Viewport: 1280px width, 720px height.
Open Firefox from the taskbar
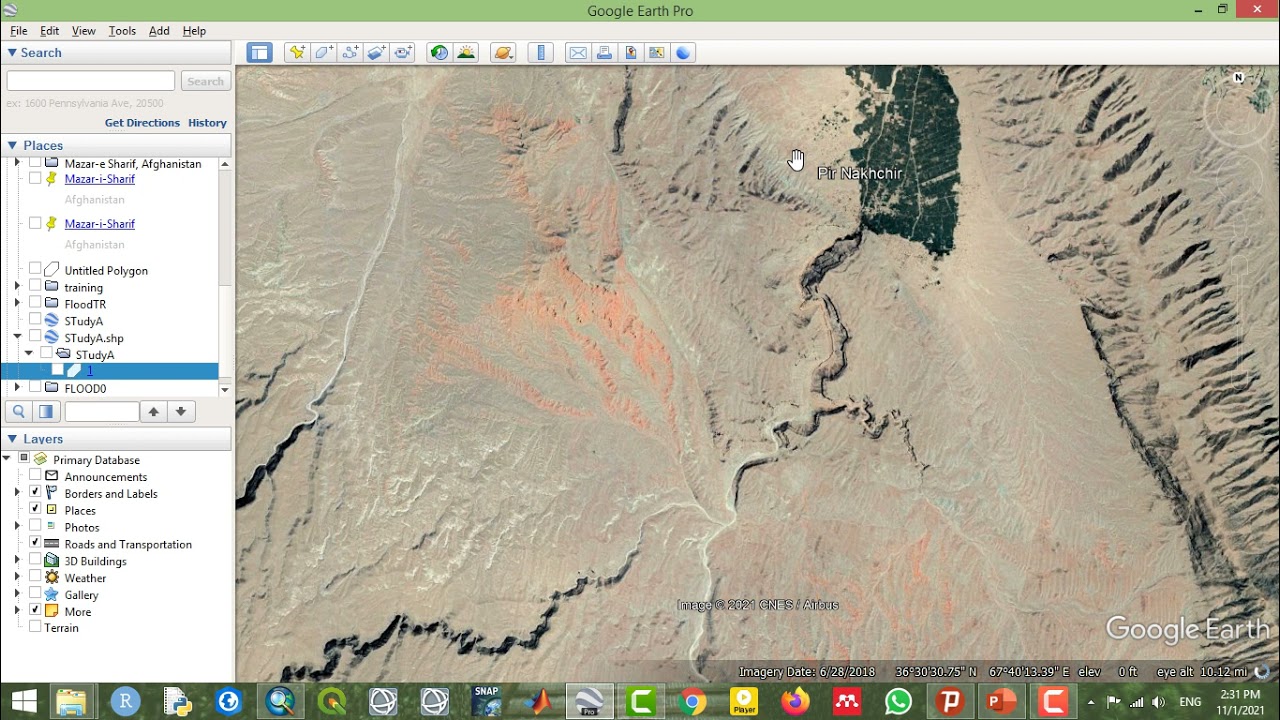point(795,702)
